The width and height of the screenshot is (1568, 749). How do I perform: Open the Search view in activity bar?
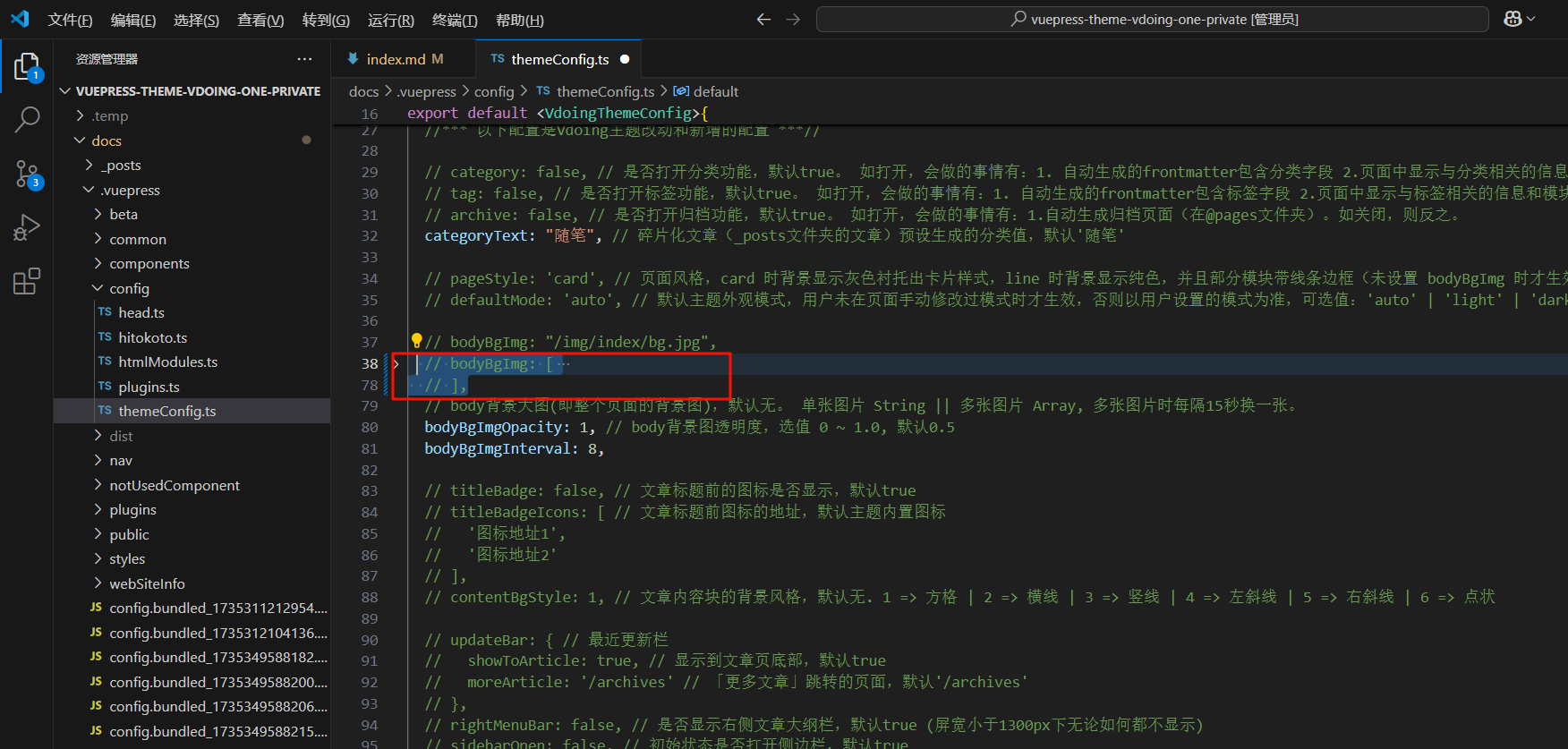click(x=27, y=119)
